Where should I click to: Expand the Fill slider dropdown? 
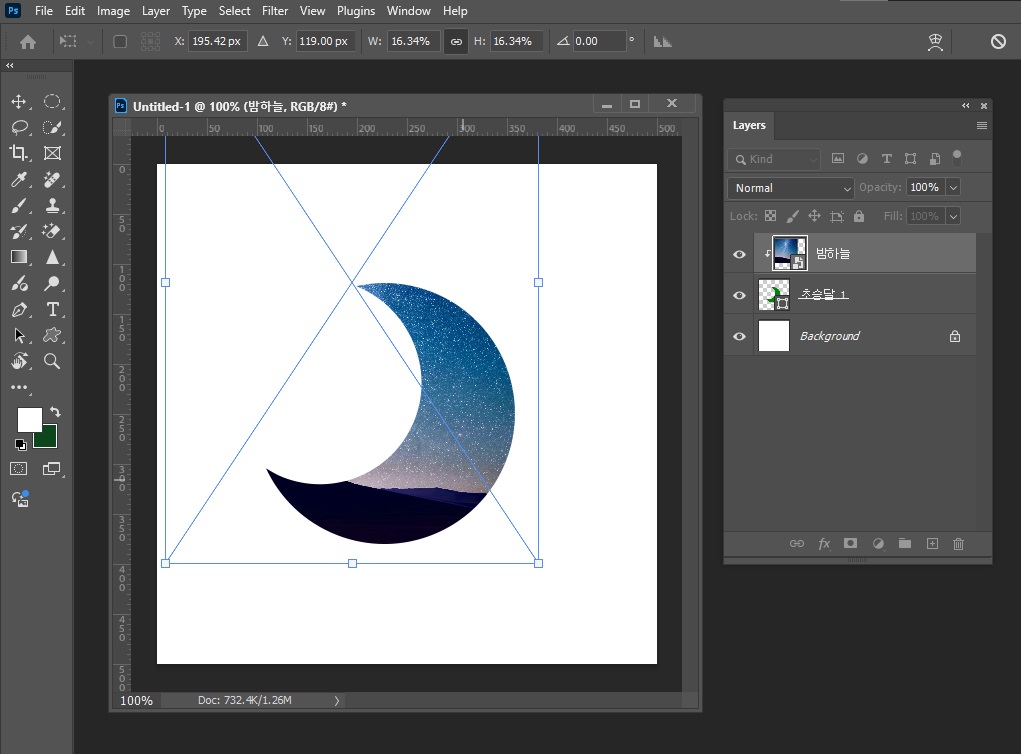click(x=953, y=216)
